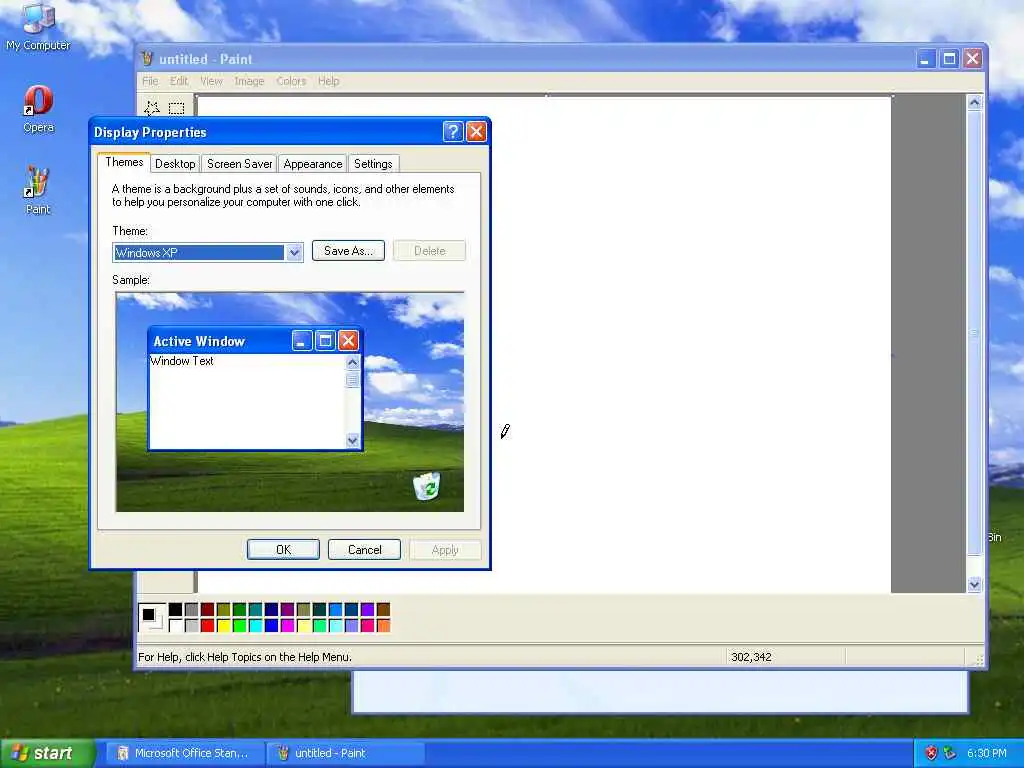The image size is (1024, 768).
Task: Click the red security shield tray icon
Action: 931,753
